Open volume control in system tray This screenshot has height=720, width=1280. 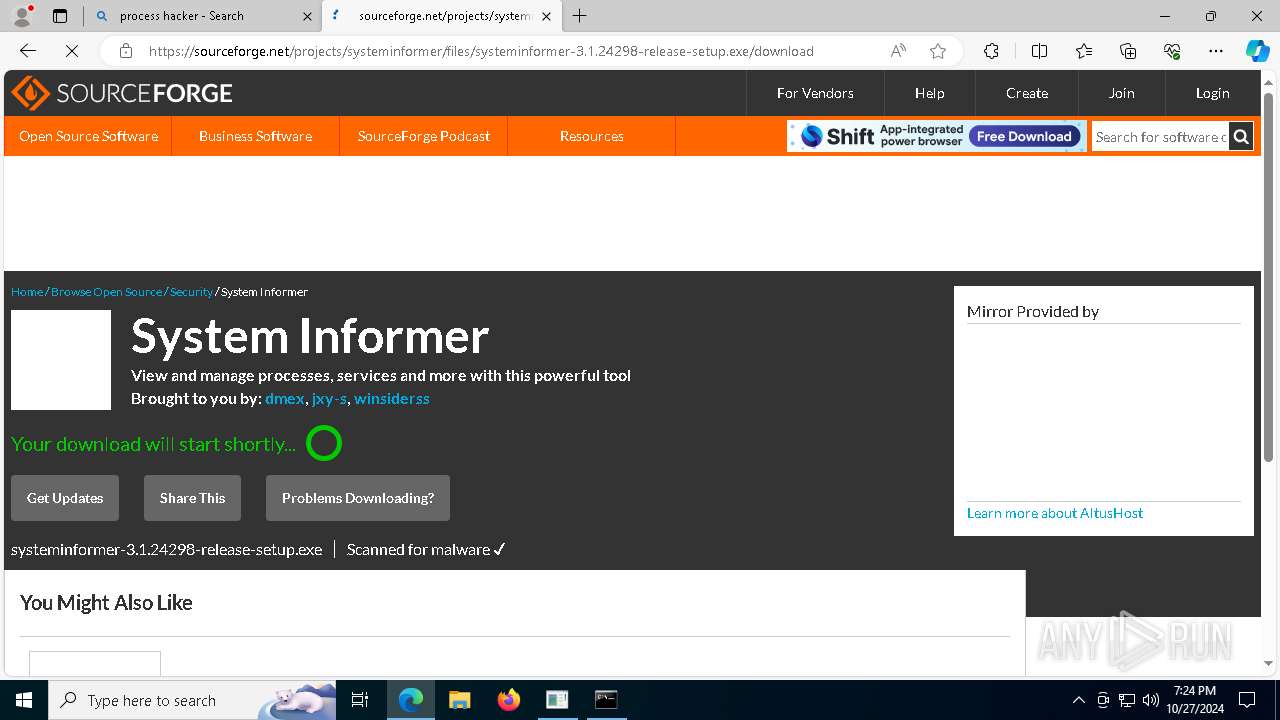click(1151, 700)
